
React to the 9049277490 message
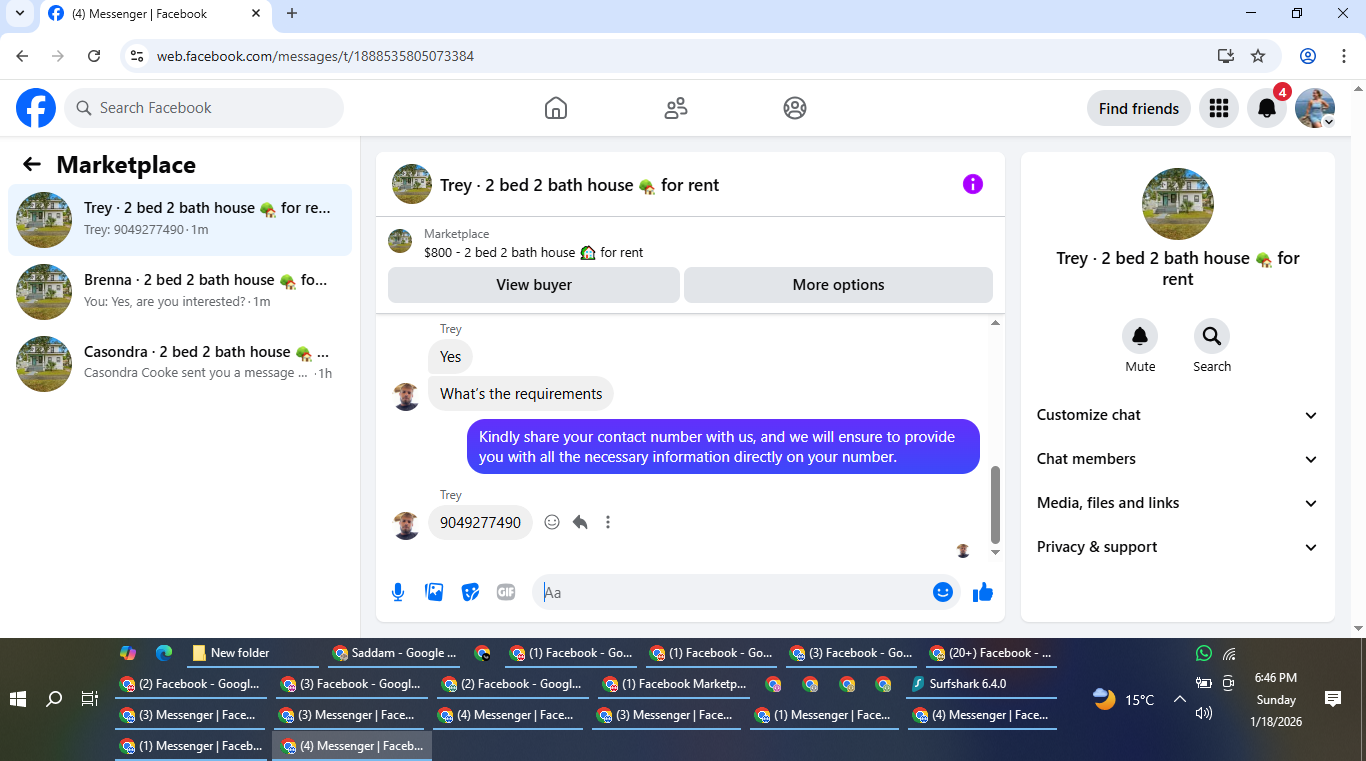(552, 522)
